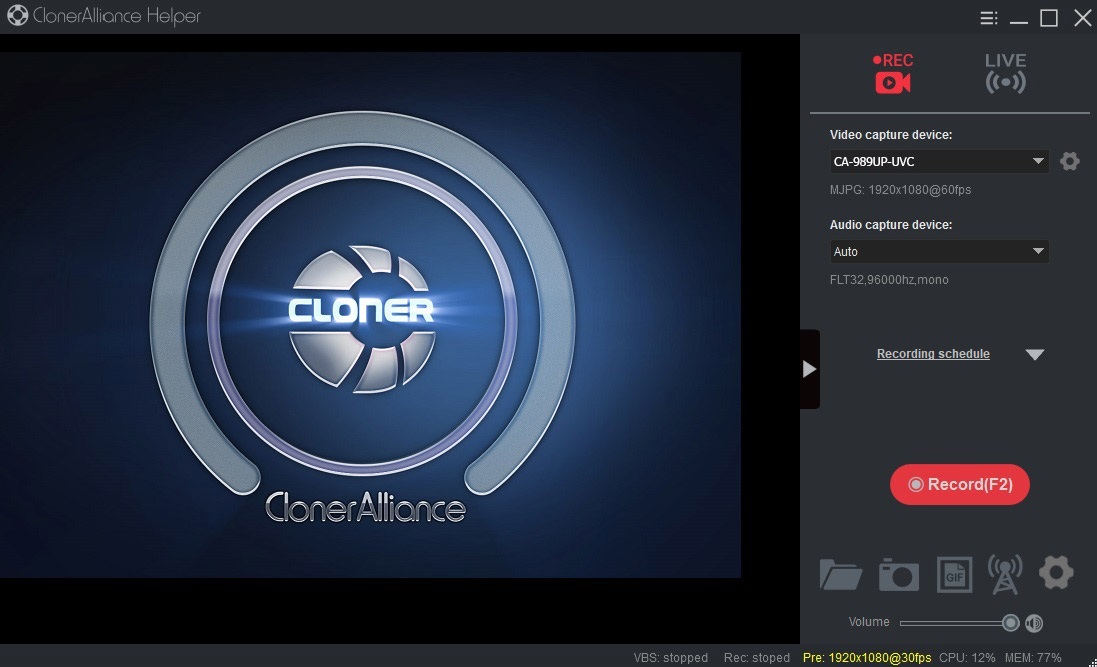The image size is (1097, 667).
Task: Mute audio with the speaker icon
Action: click(1034, 623)
